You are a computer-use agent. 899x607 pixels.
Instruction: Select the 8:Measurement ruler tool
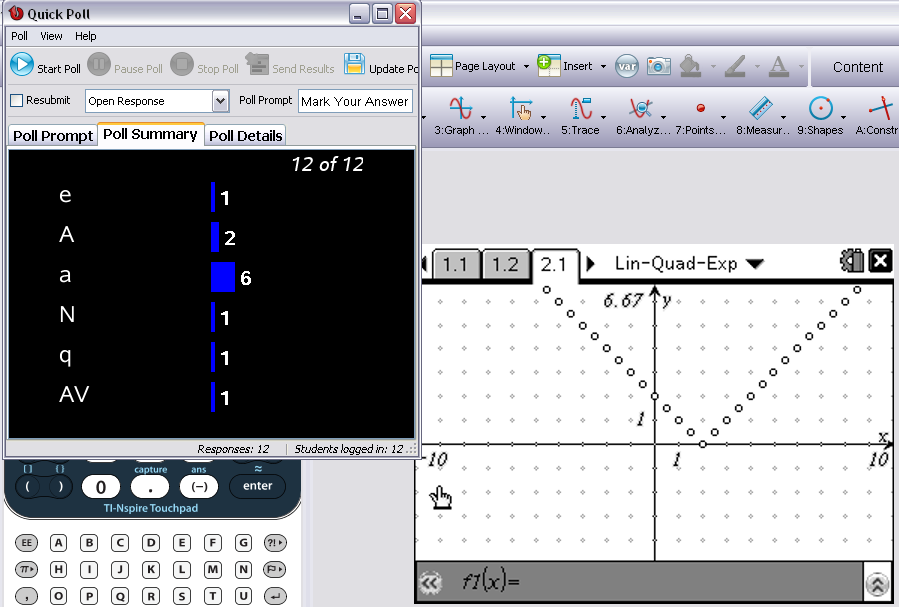[761, 108]
